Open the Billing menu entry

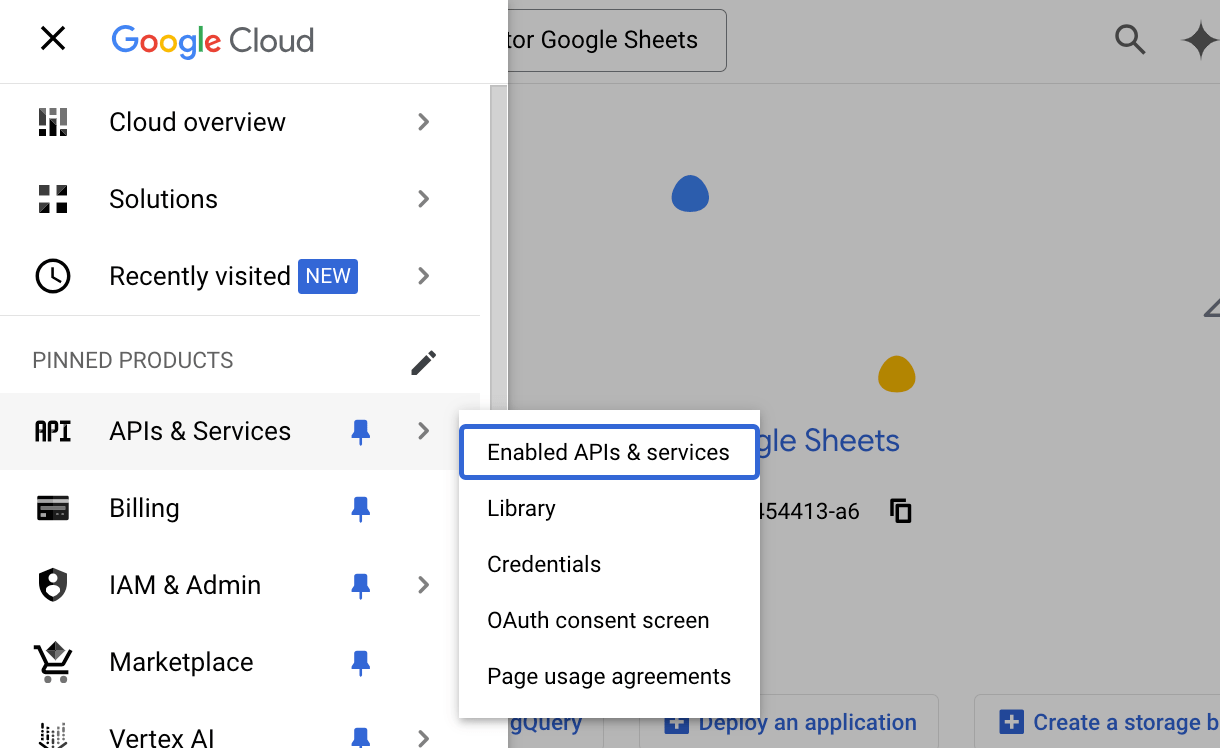240,508
